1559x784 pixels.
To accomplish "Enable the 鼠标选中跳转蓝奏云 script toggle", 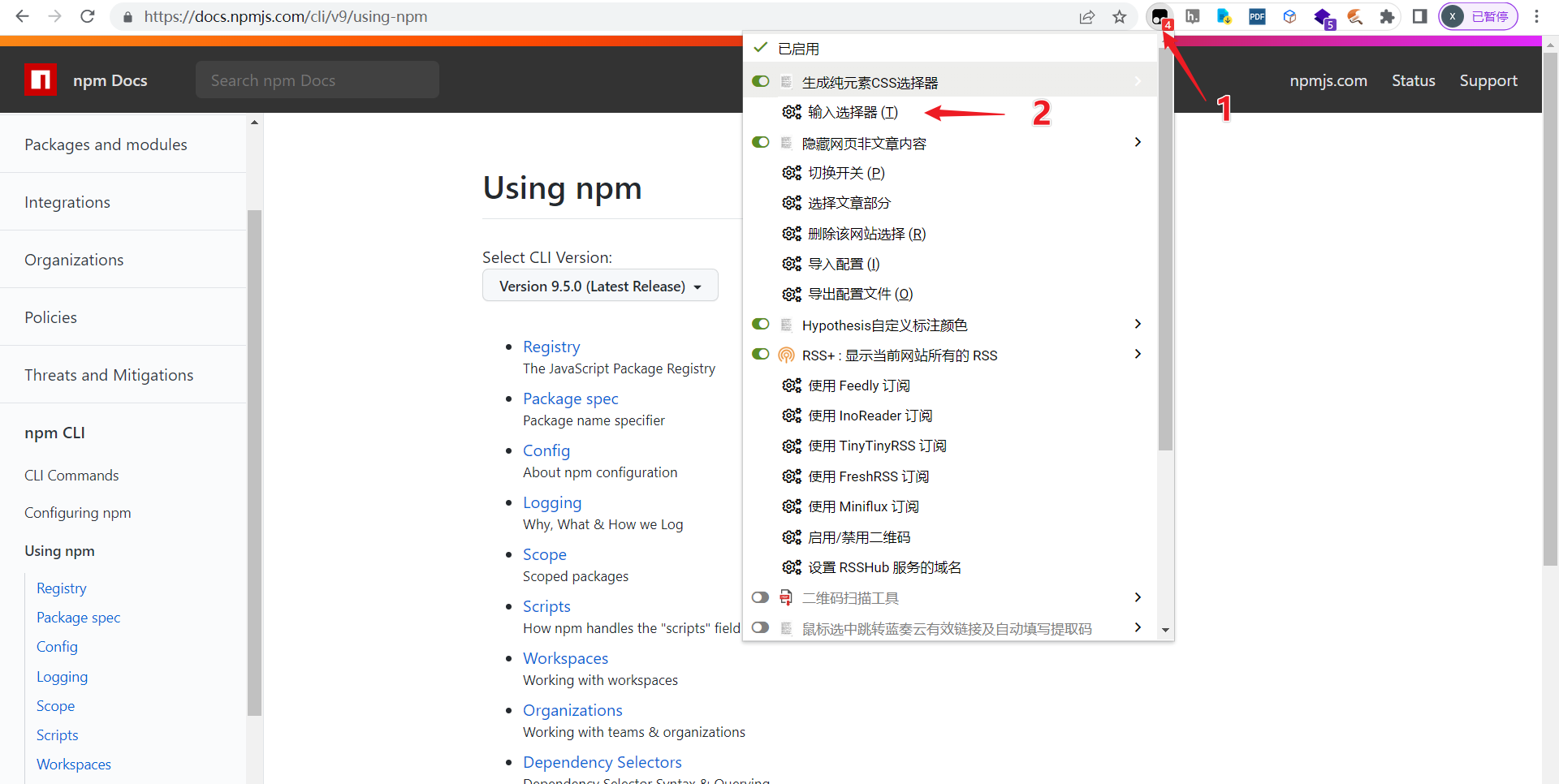I will pyautogui.click(x=761, y=627).
